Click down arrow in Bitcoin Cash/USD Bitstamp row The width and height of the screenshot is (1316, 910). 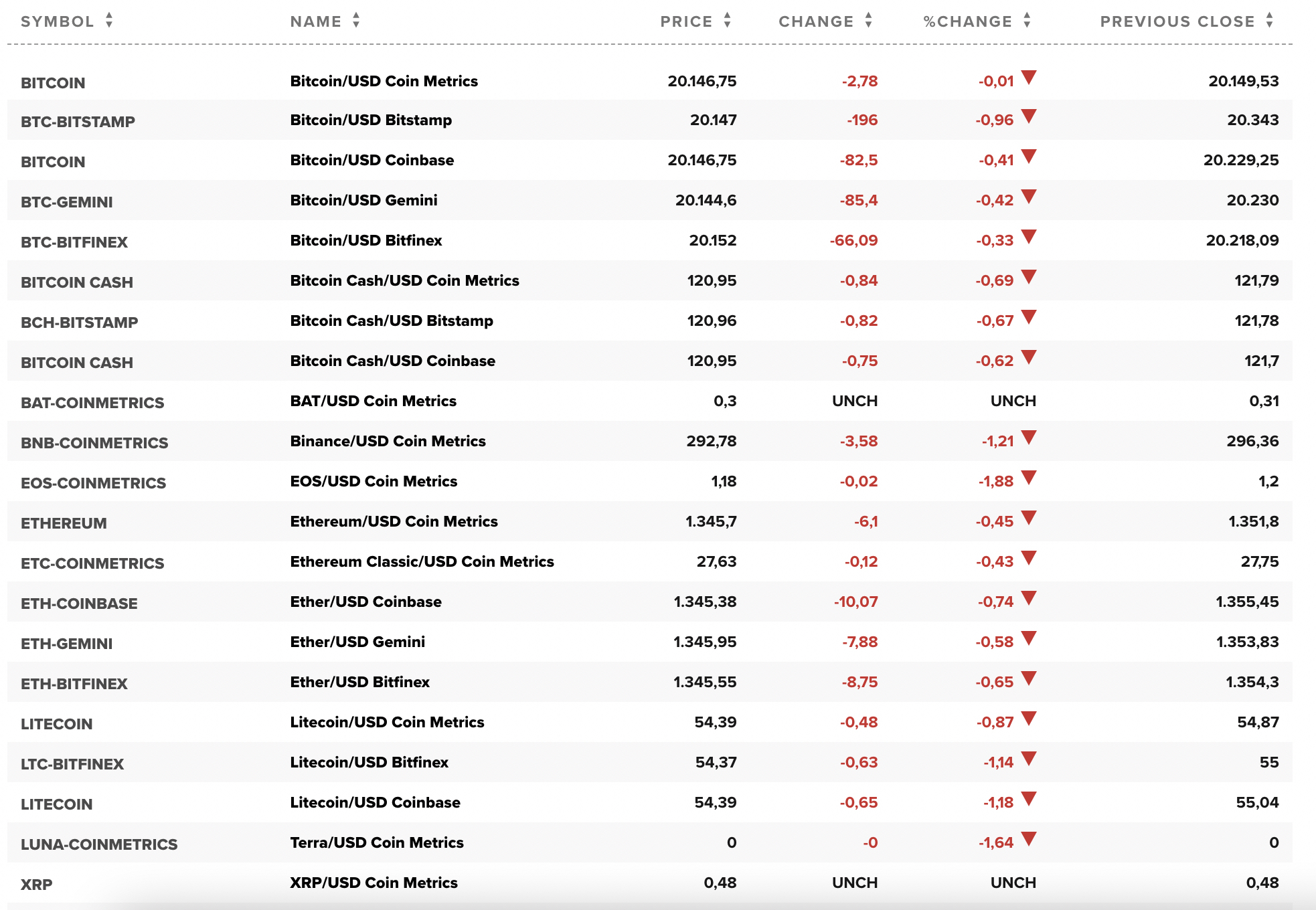[x=1029, y=317]
